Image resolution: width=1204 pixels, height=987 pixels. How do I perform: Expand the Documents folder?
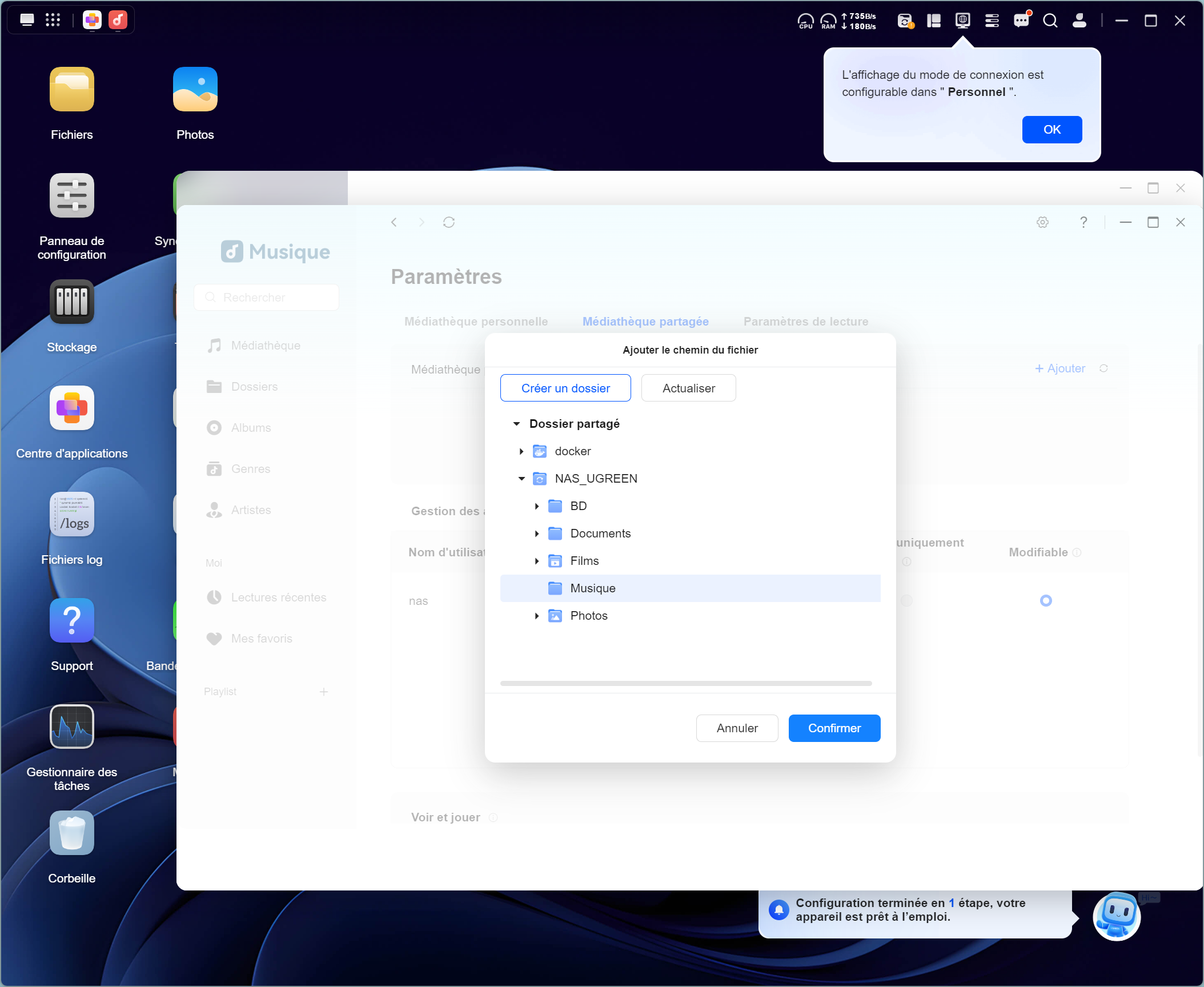click(x=537, y=533)
